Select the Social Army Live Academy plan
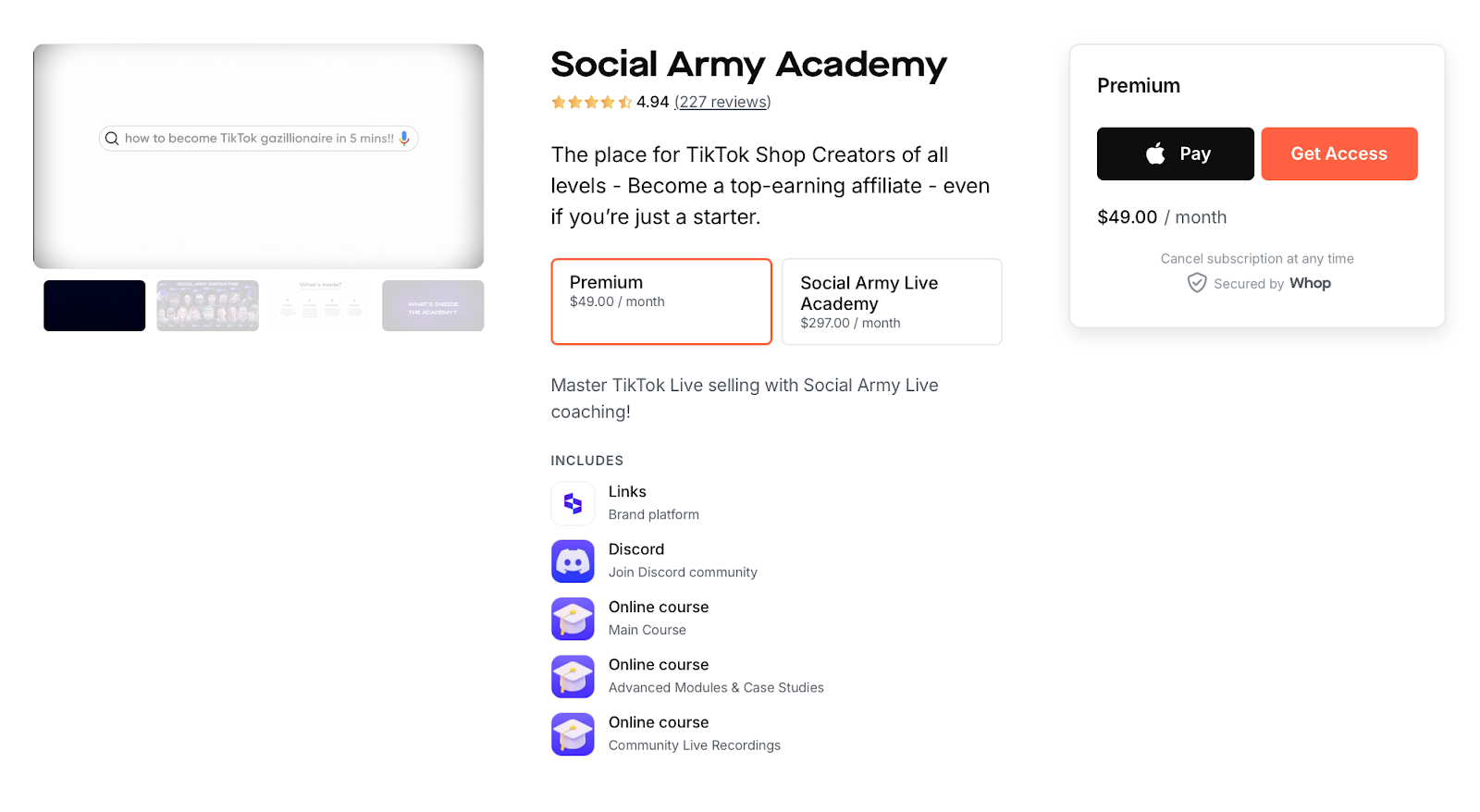 891,301
